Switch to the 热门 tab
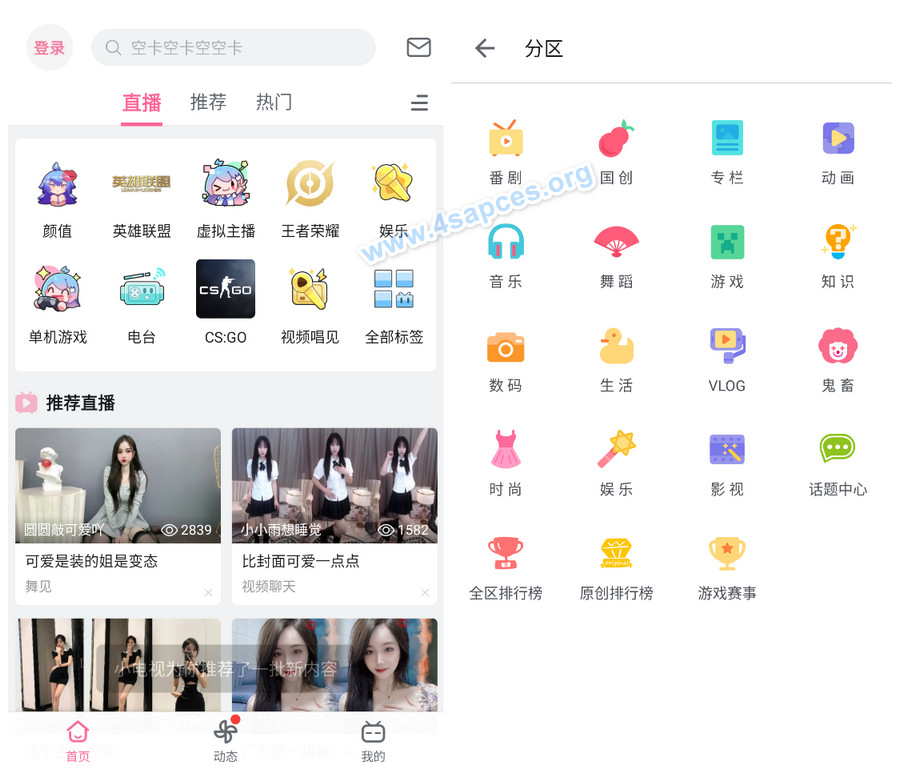The image size is (900, 778). click(274, 102)
